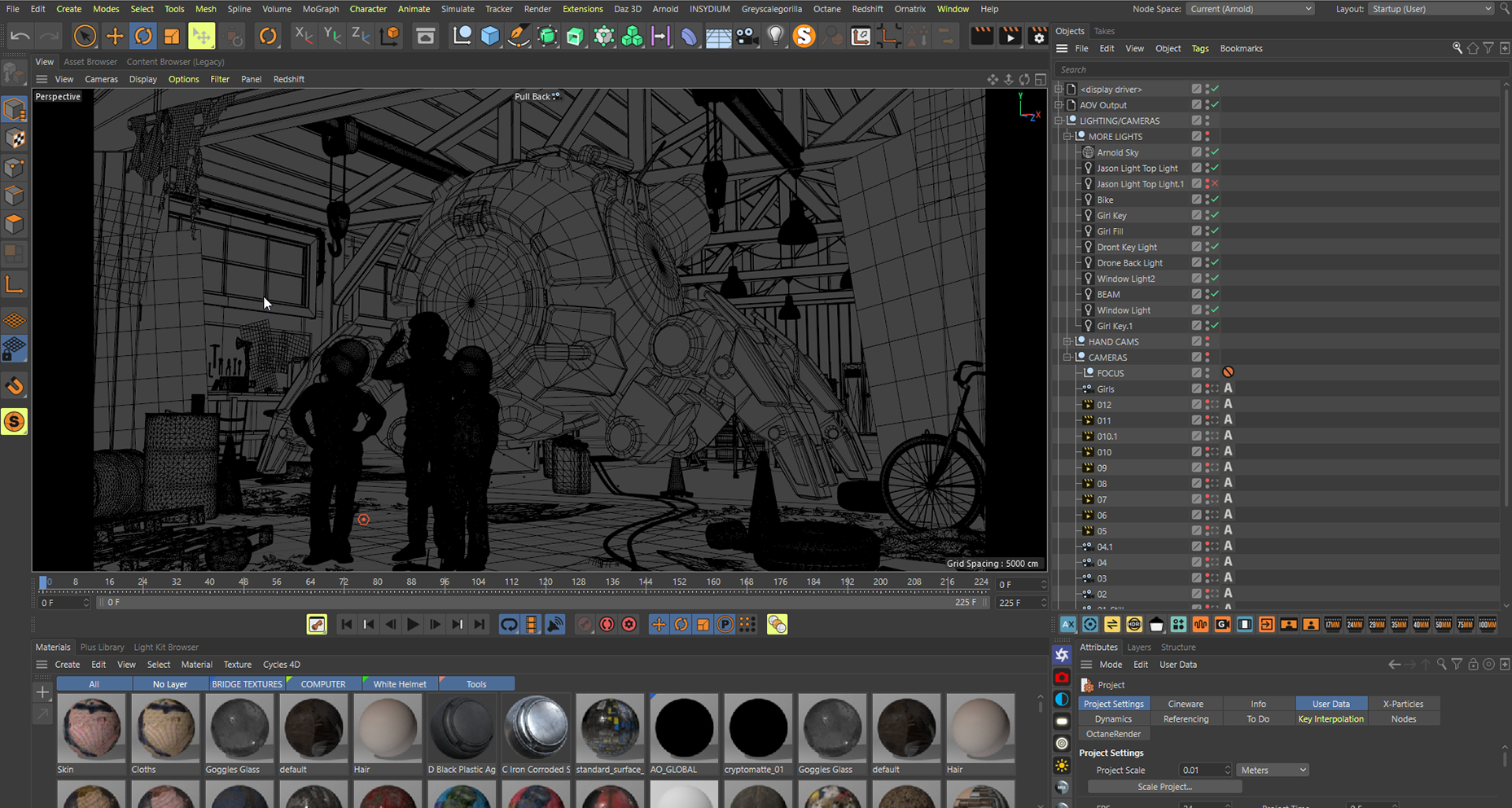Open the Arnold menu
Screen dimensions: 1512x808
[664, 9]
